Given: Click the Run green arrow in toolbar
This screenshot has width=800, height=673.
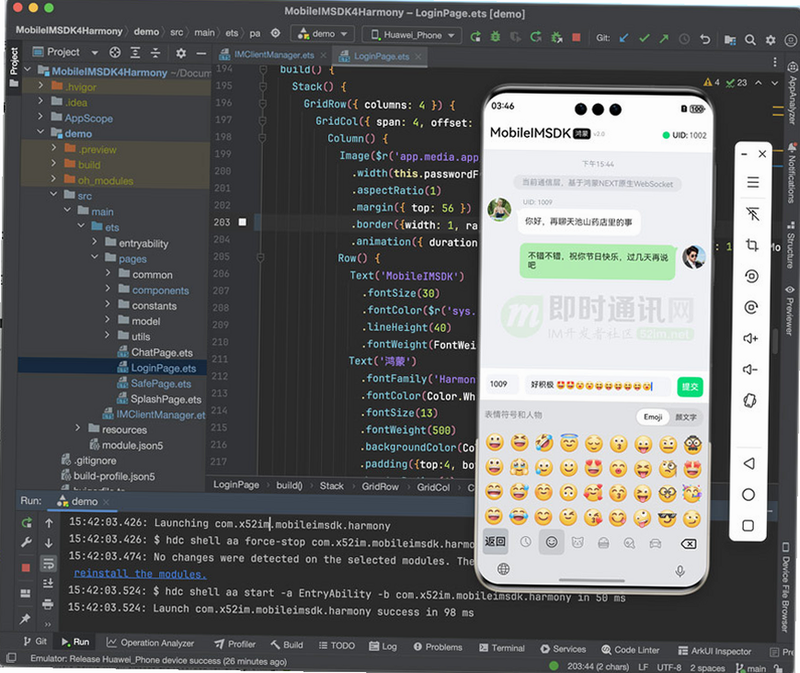Looking at the screenshot, I should [x=475, y=36].
